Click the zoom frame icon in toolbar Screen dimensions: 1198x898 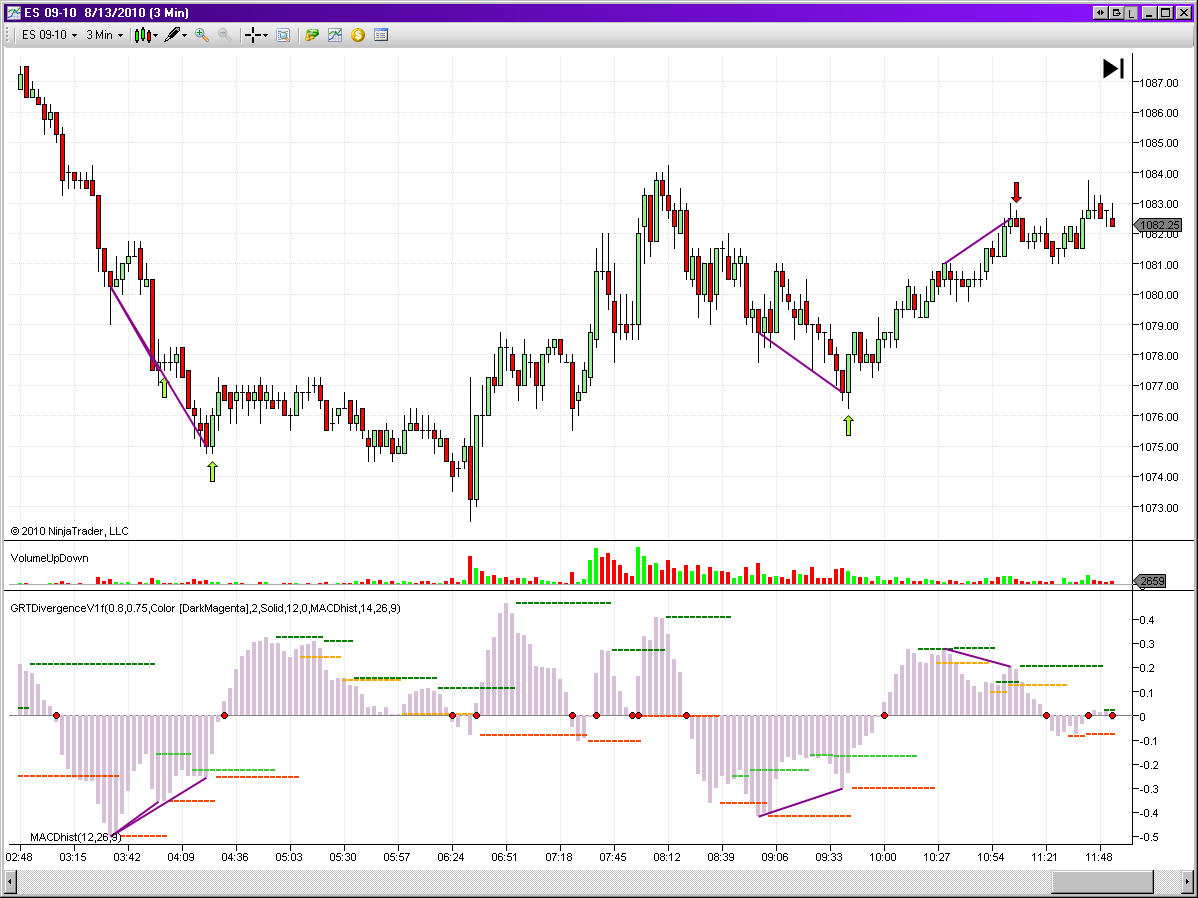pyautogui.click(x=283, y=35)
